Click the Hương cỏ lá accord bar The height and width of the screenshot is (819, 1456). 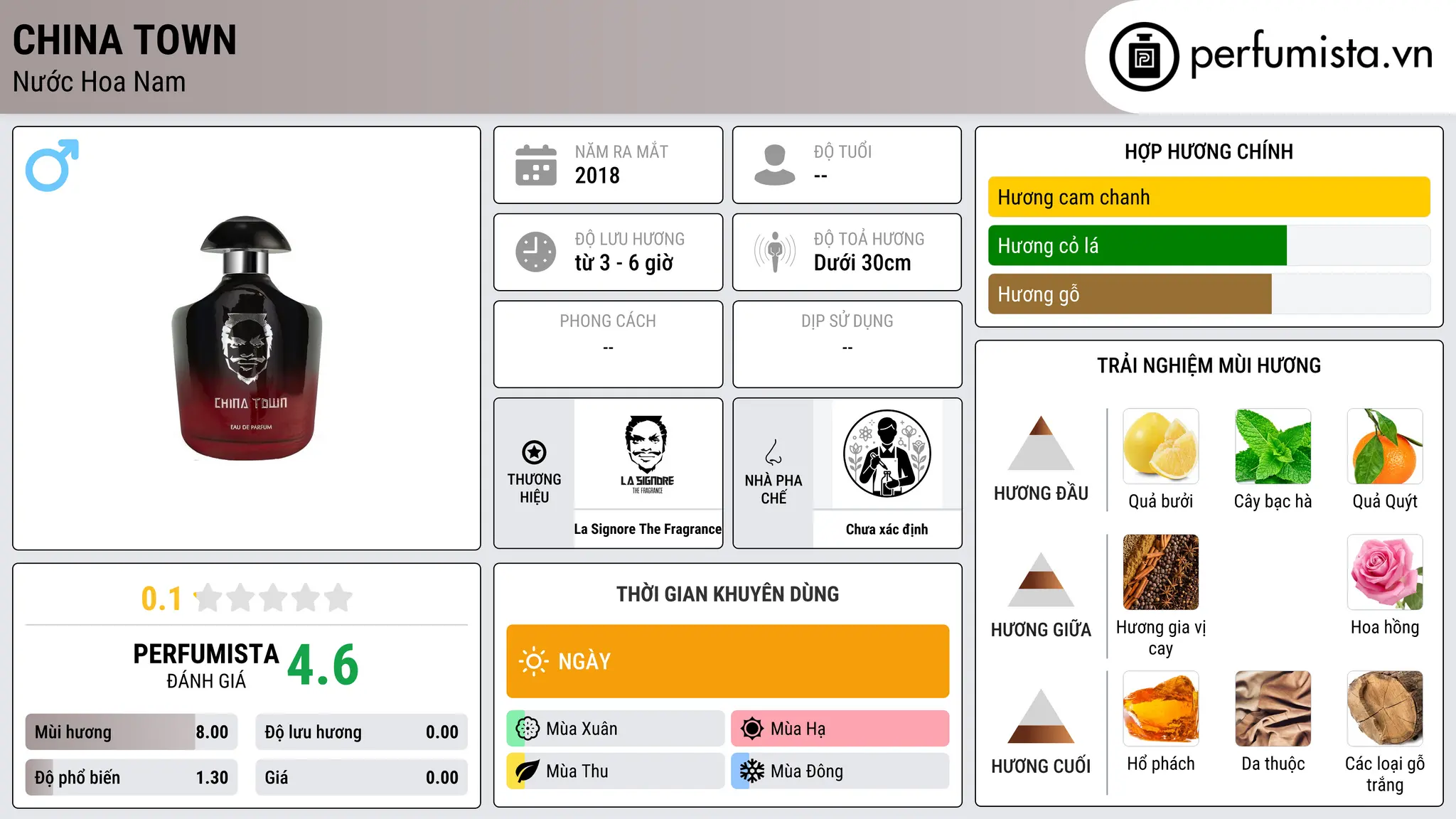coord(1209,245)
